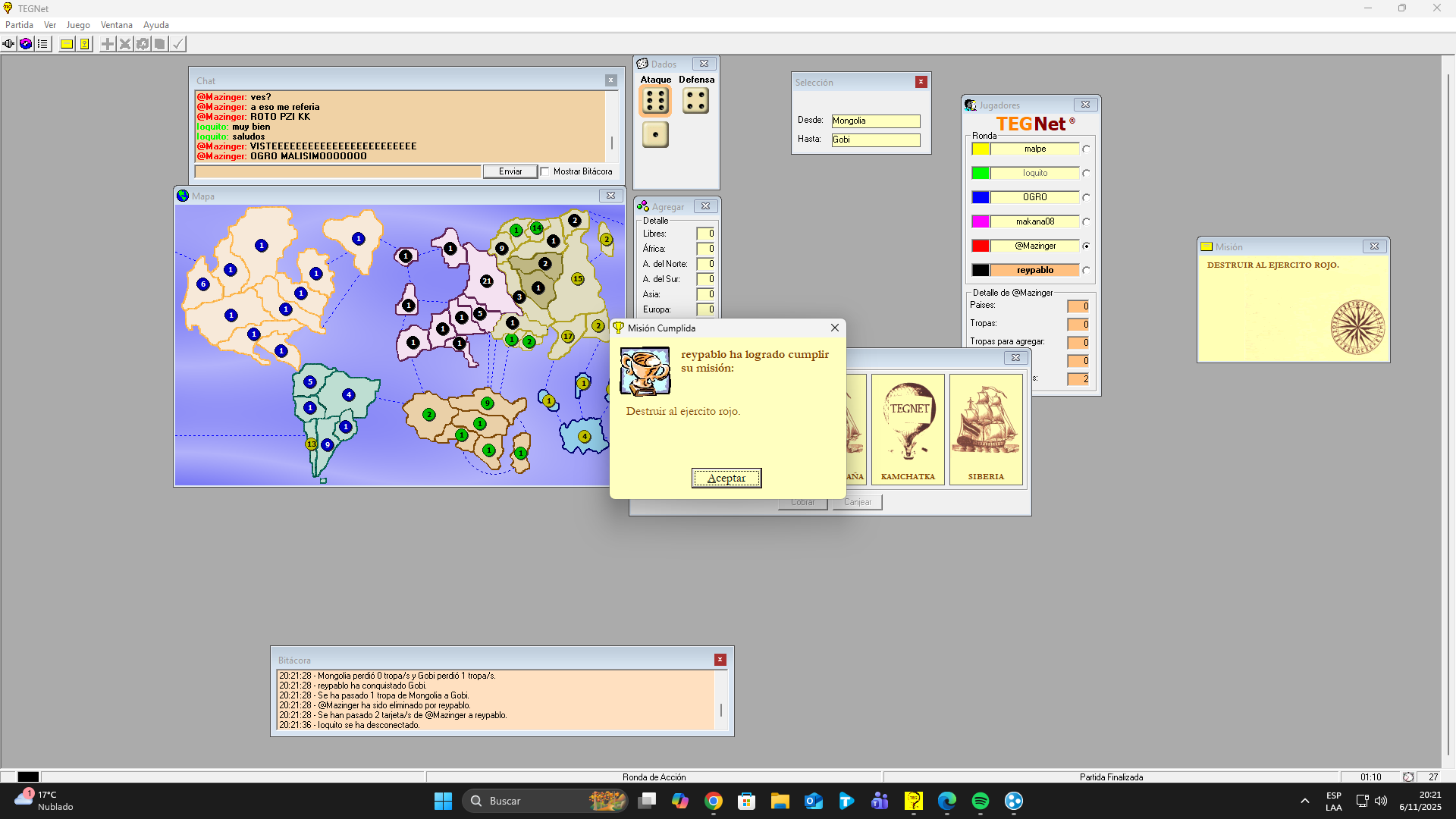Select the radio button next to reypablo
Image resolution: width=1456 pixels, height=819 pixels.
click(x=1086, y=270)
